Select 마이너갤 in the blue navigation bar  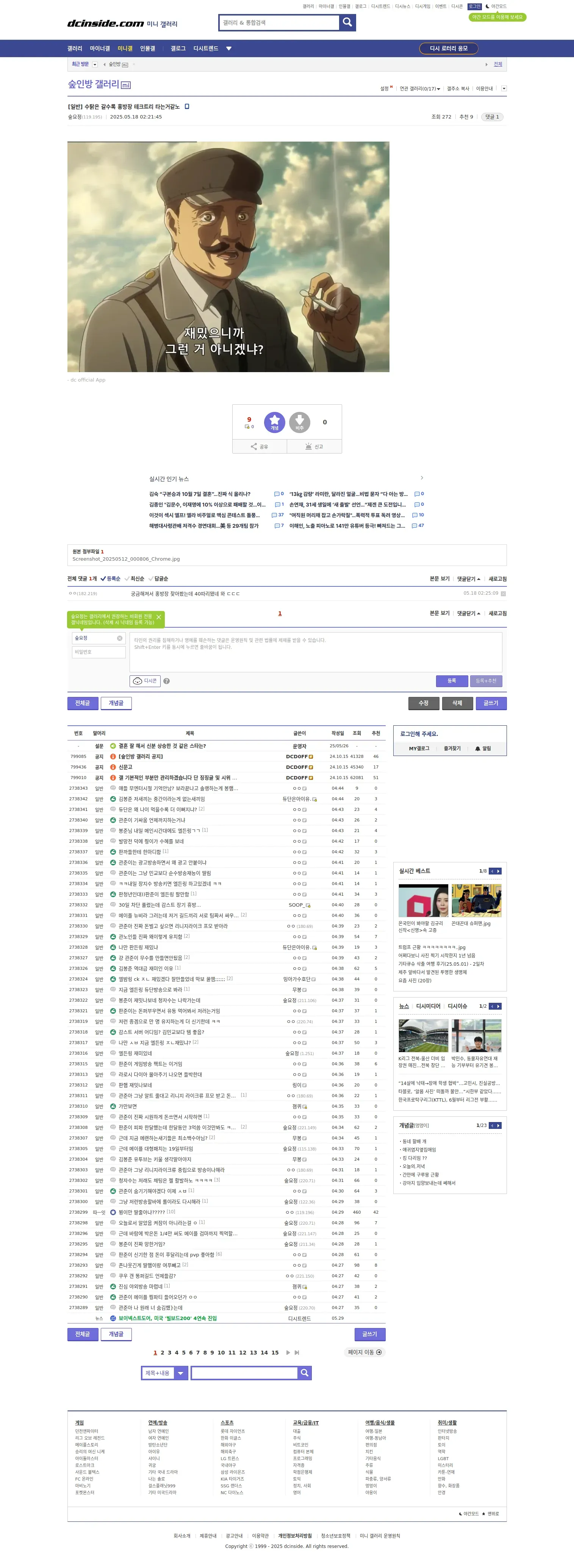(x=100, y=49)
